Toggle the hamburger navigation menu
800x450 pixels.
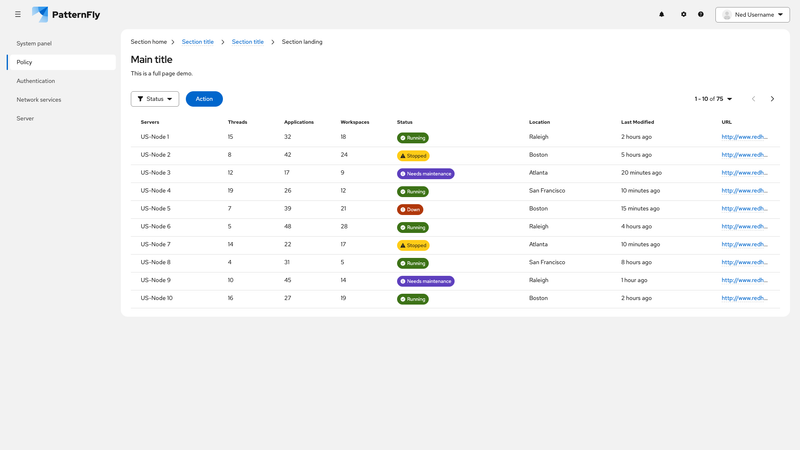click(18, 14)
